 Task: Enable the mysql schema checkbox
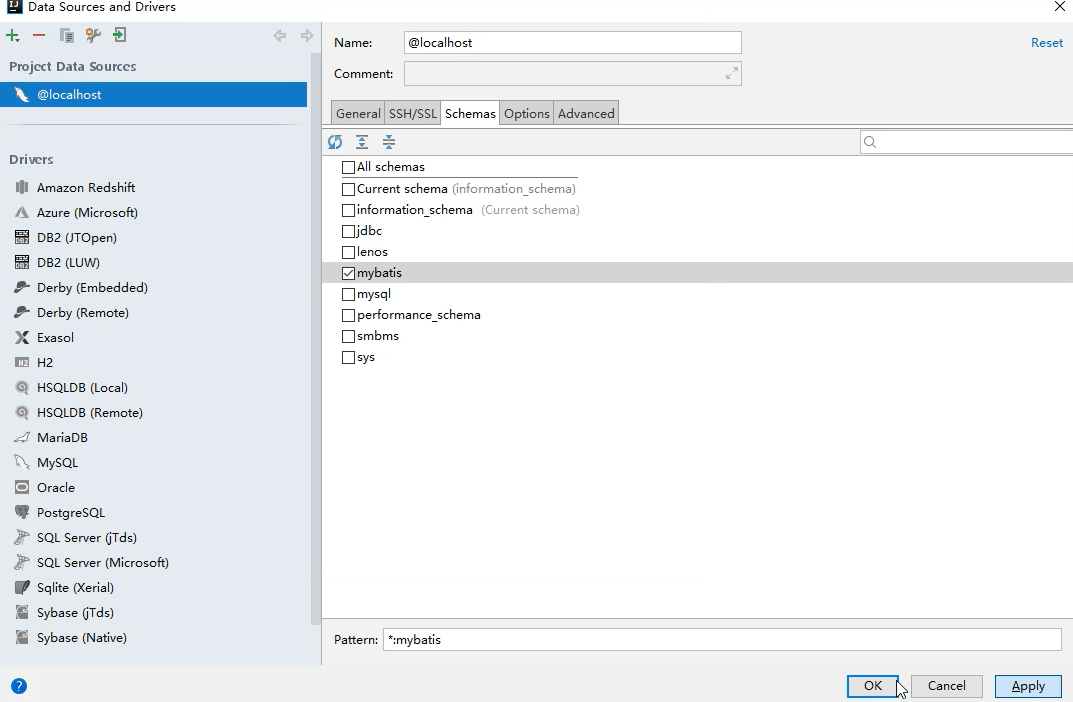coord(348,294)
